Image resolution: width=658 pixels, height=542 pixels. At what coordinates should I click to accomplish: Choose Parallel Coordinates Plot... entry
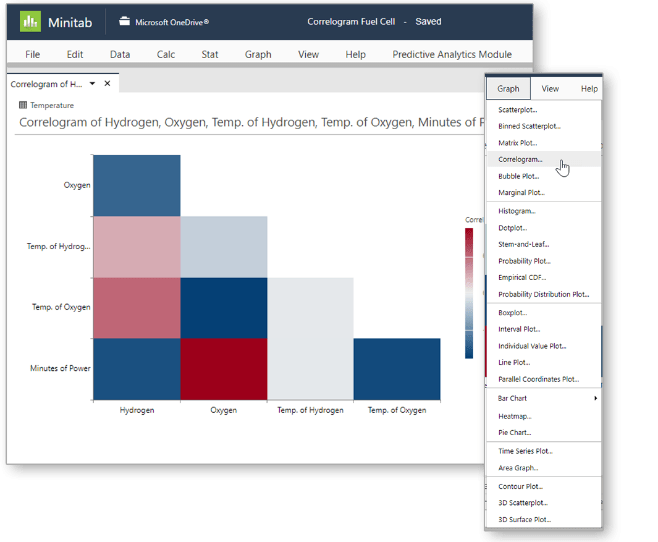click(x=543, y=379)
